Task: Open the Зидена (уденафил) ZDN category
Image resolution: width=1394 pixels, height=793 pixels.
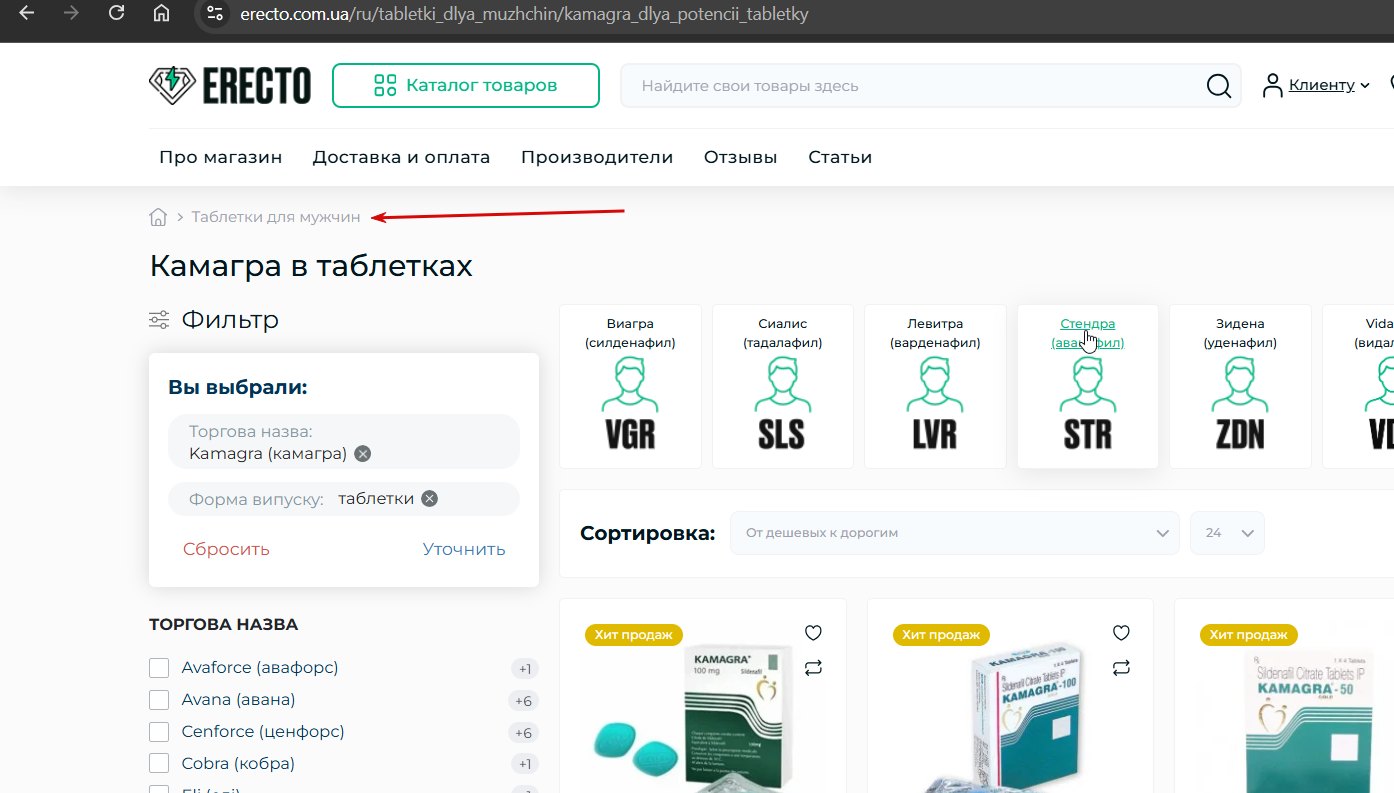Action: [1240, 386]
